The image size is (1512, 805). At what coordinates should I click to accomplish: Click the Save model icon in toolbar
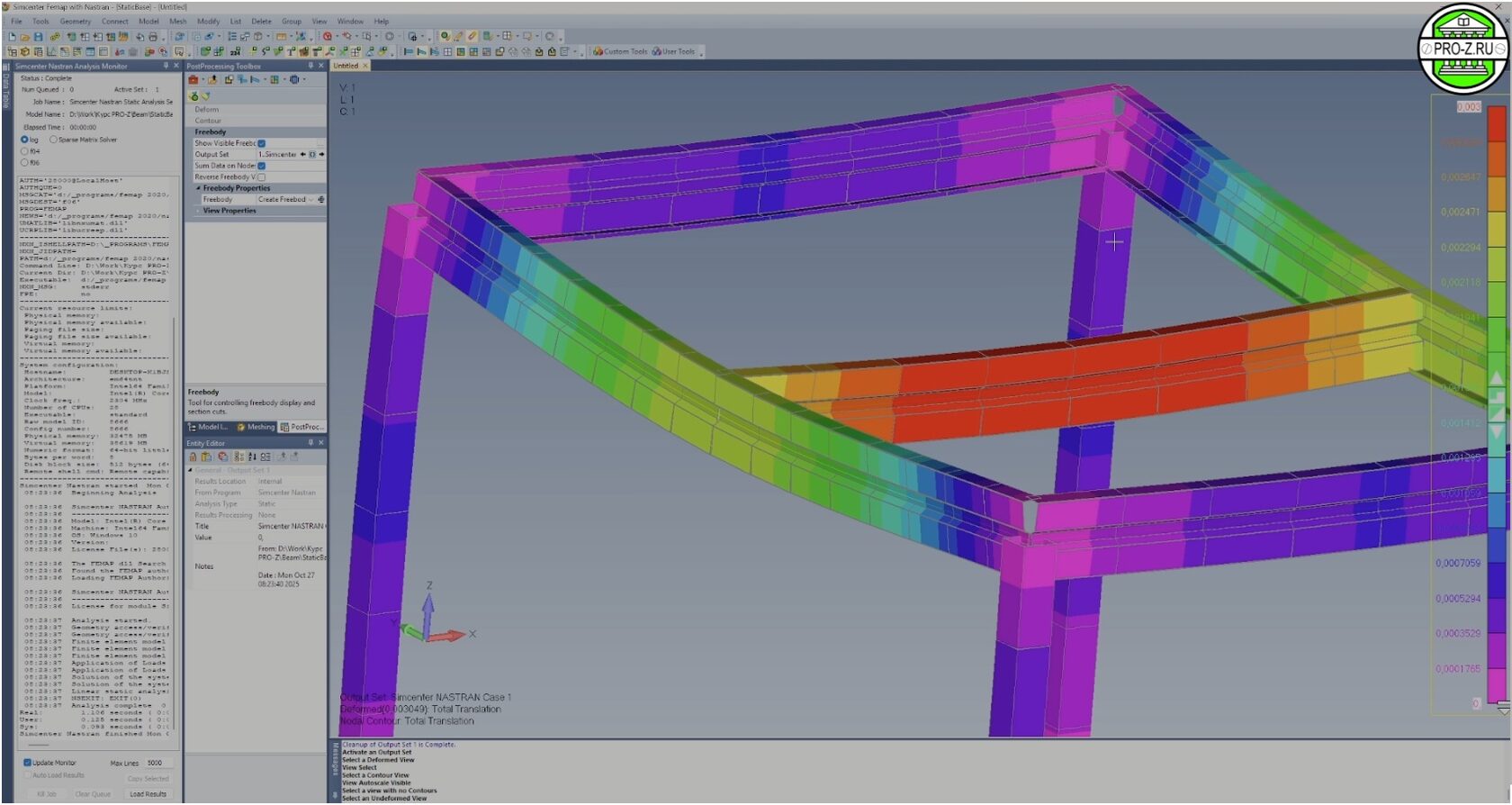click(x=38, y=37)
